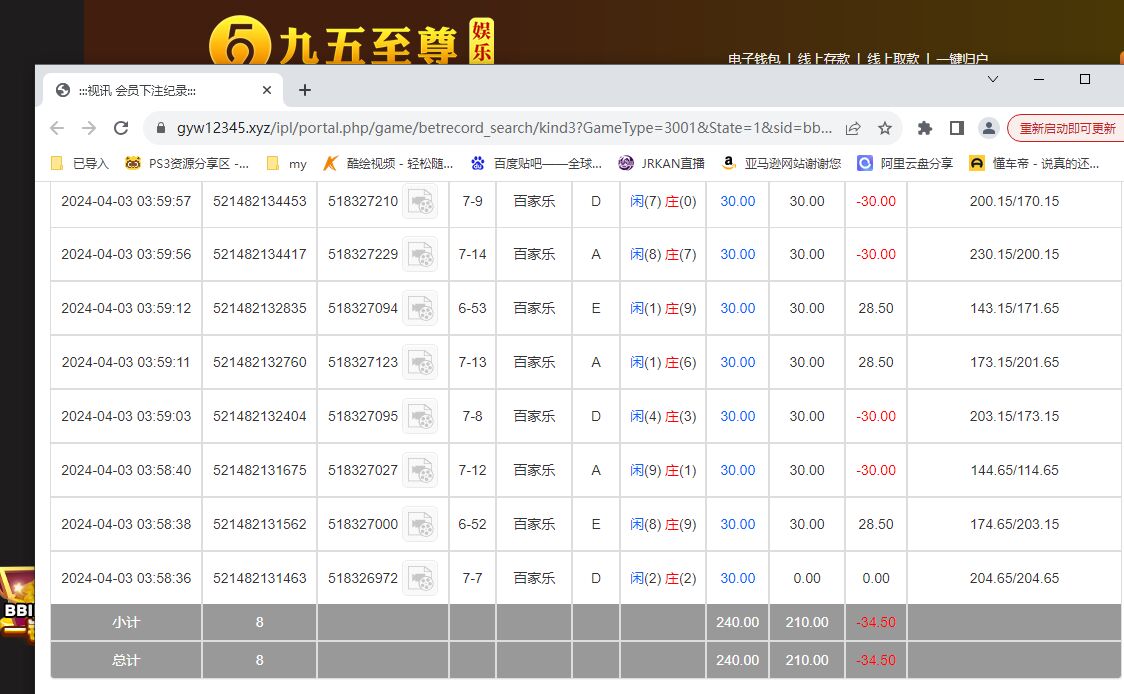Select result 闲(8) 庄(7)

pyautogui.click(x=663, y=255)
